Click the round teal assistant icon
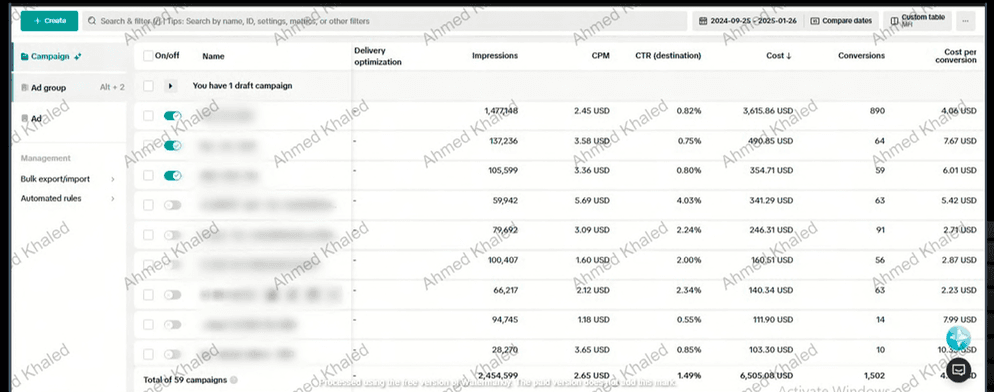Screen dimensions: 994x392 (958, 337)
